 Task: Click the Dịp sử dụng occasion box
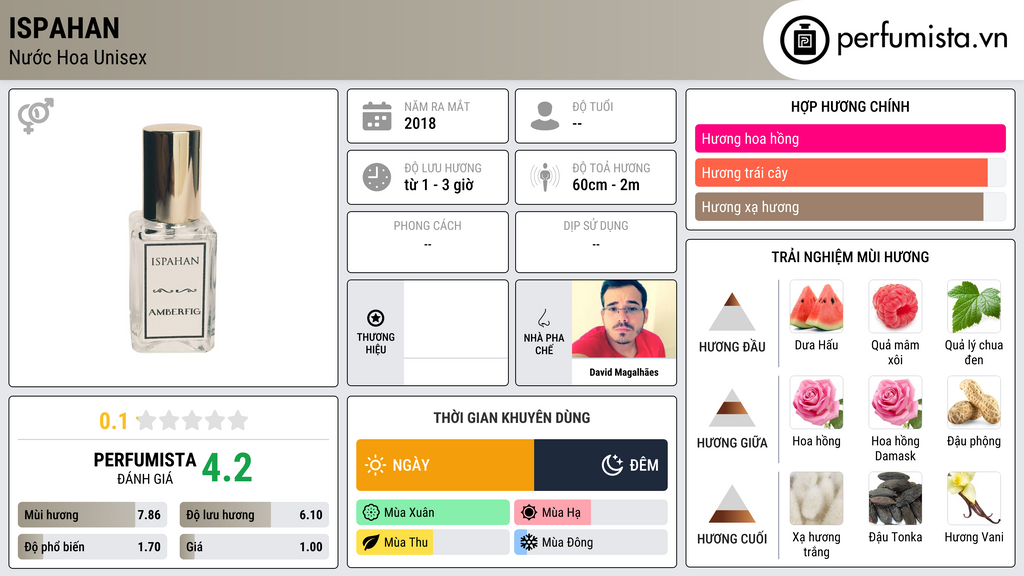[x=596, y=242]
